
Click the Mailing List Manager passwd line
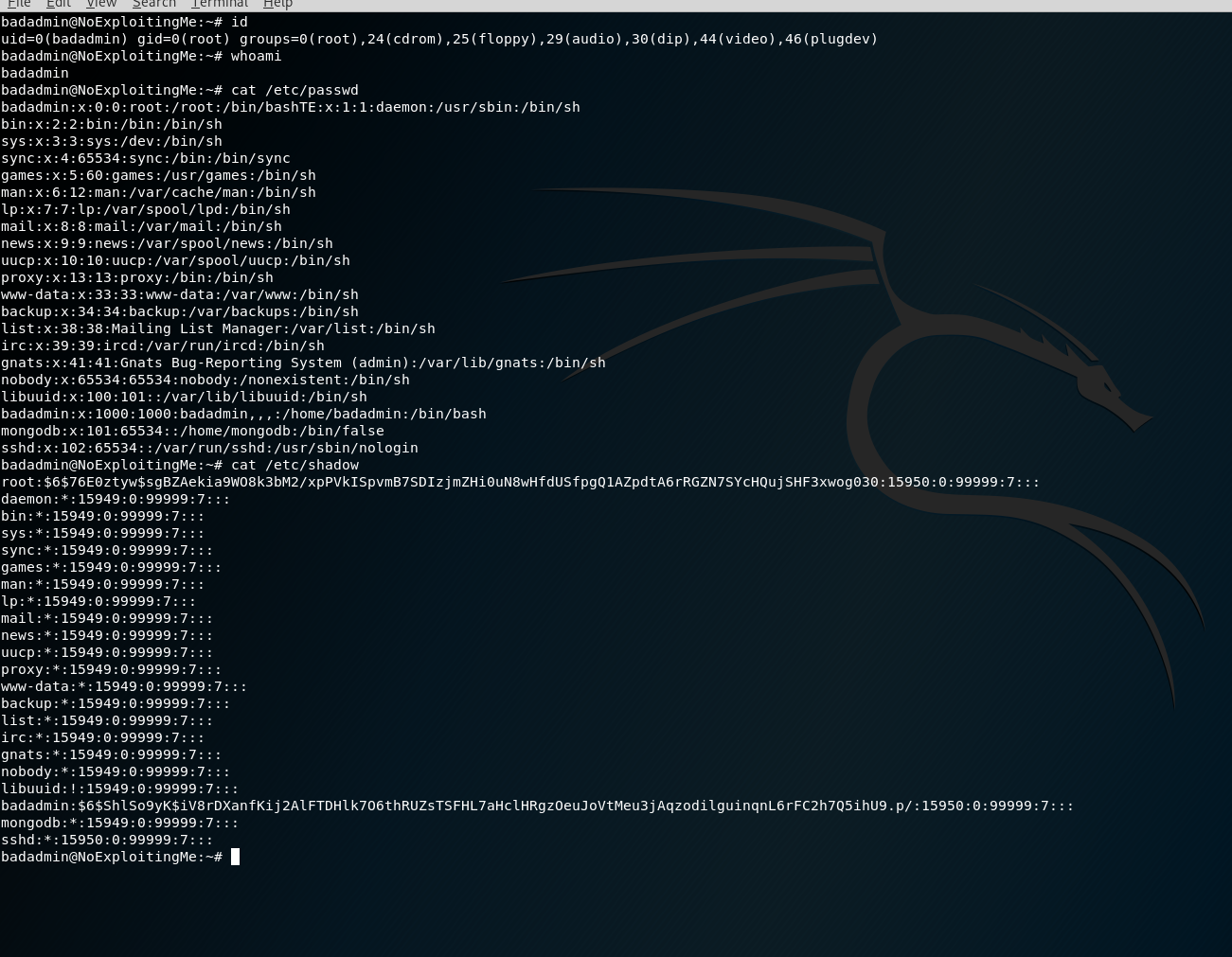(218, 328)
